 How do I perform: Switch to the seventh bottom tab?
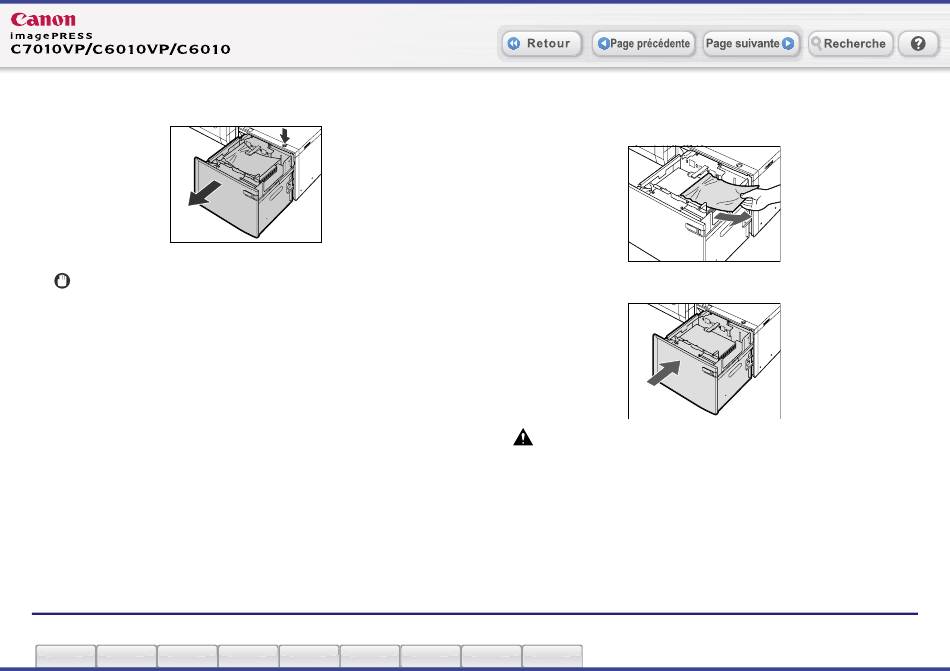click(x=431, y=656)
